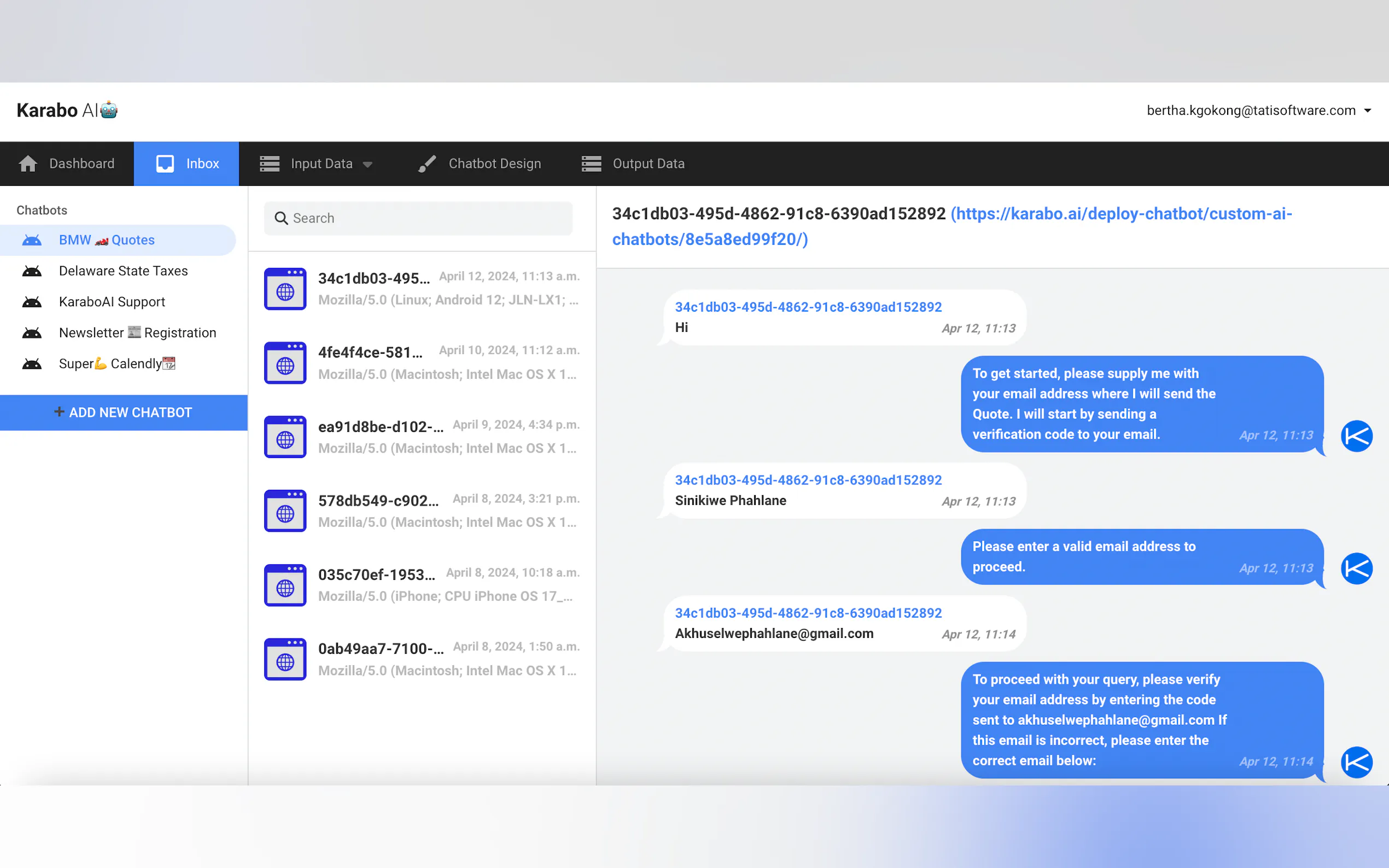Switch to the Output Data tab
1389x868 pixels.
click(647, 163)
